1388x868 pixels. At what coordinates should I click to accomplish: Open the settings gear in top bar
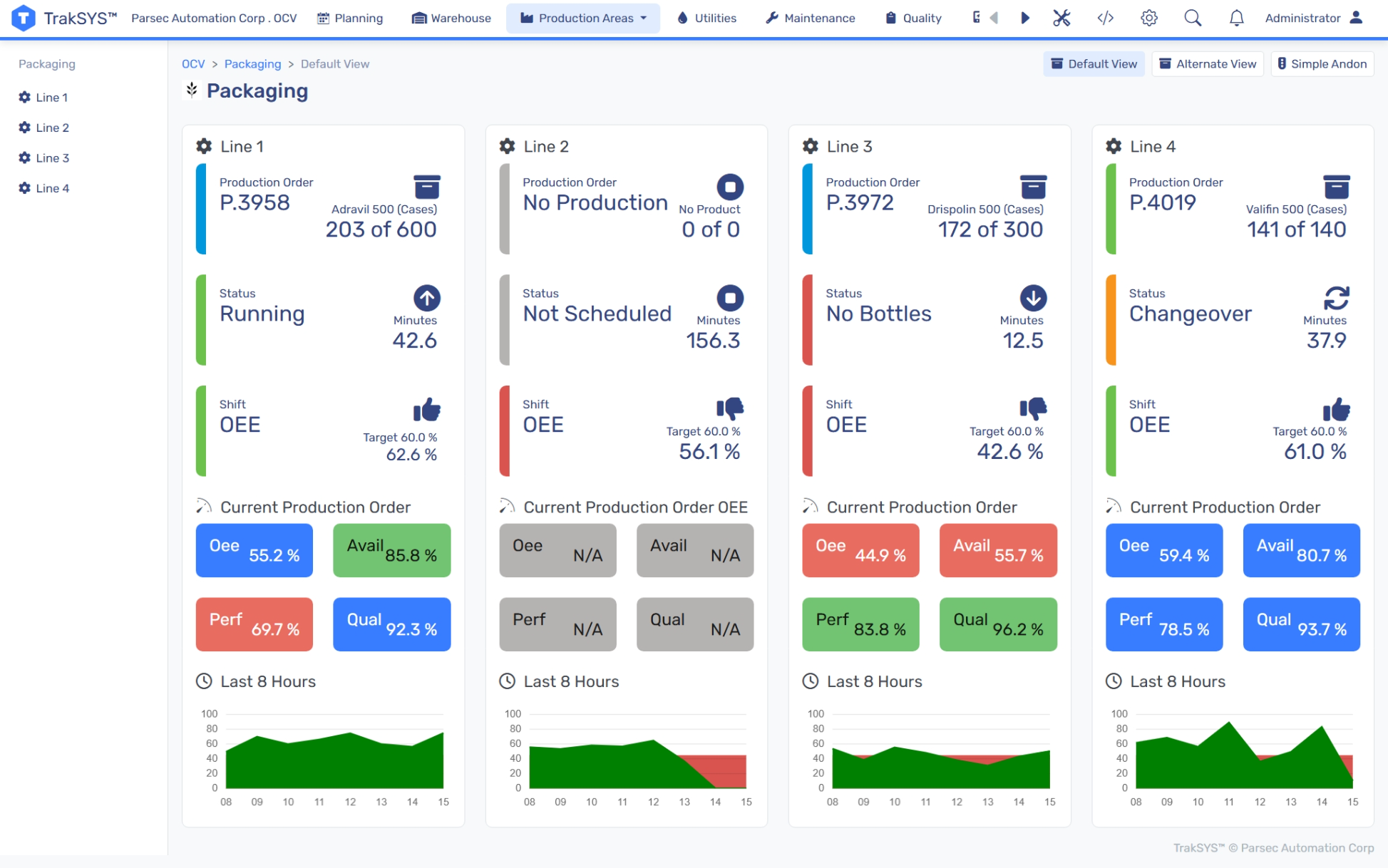click(x=1148, y=18)
